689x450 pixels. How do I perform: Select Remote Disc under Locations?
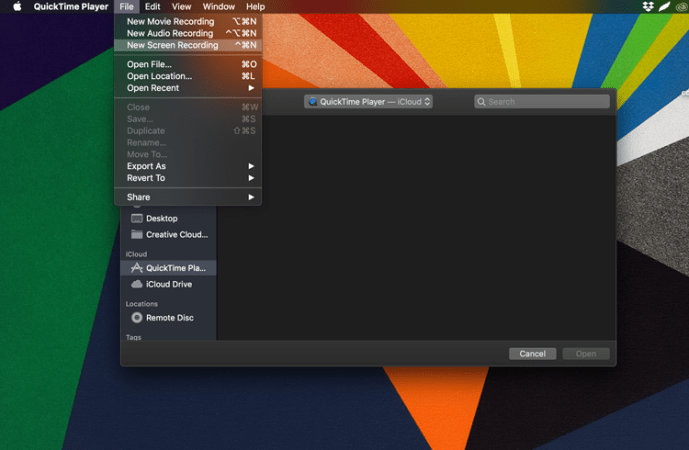[168, 318]
